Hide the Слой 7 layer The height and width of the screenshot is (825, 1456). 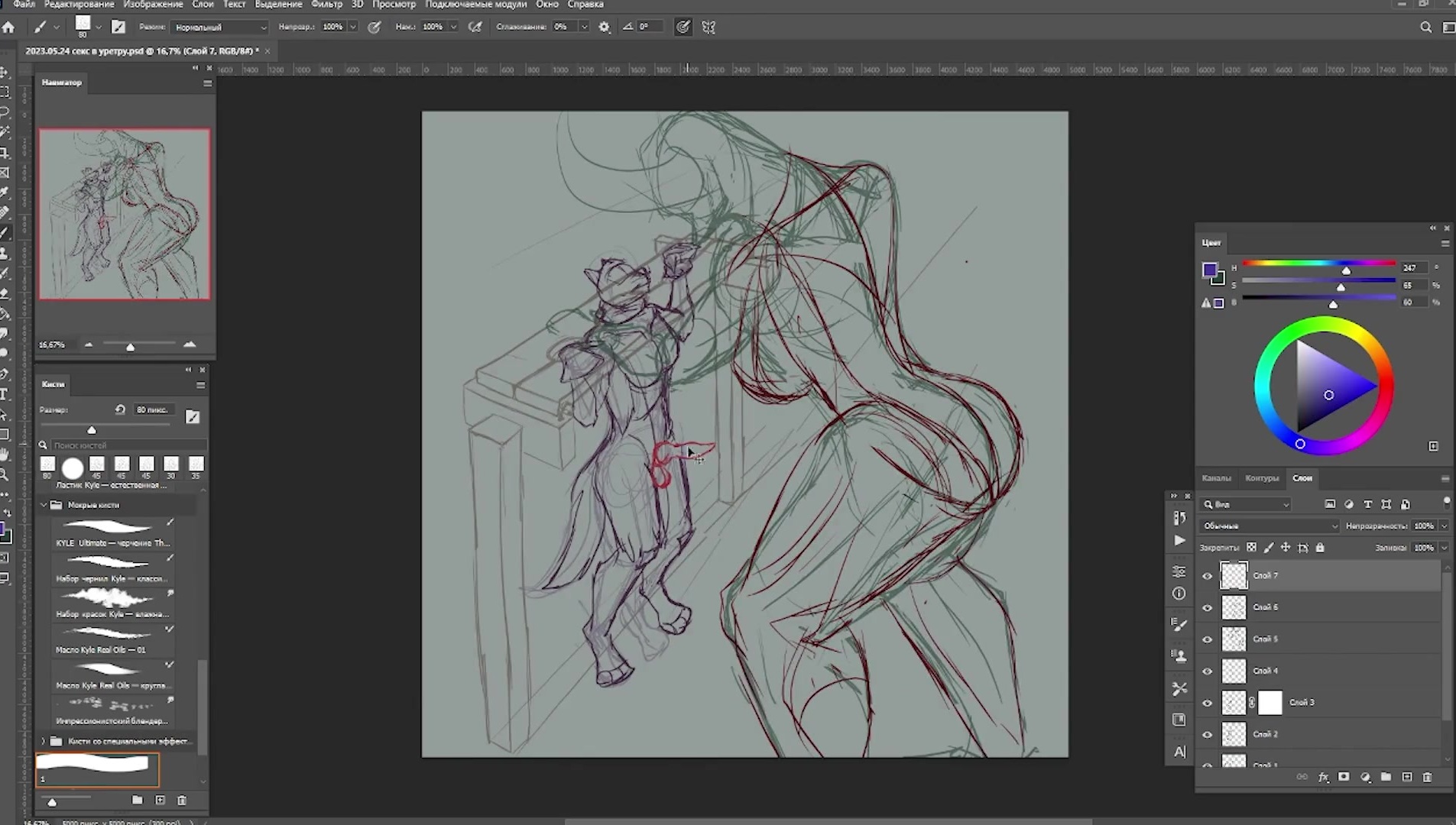(x=1208, y=576)
